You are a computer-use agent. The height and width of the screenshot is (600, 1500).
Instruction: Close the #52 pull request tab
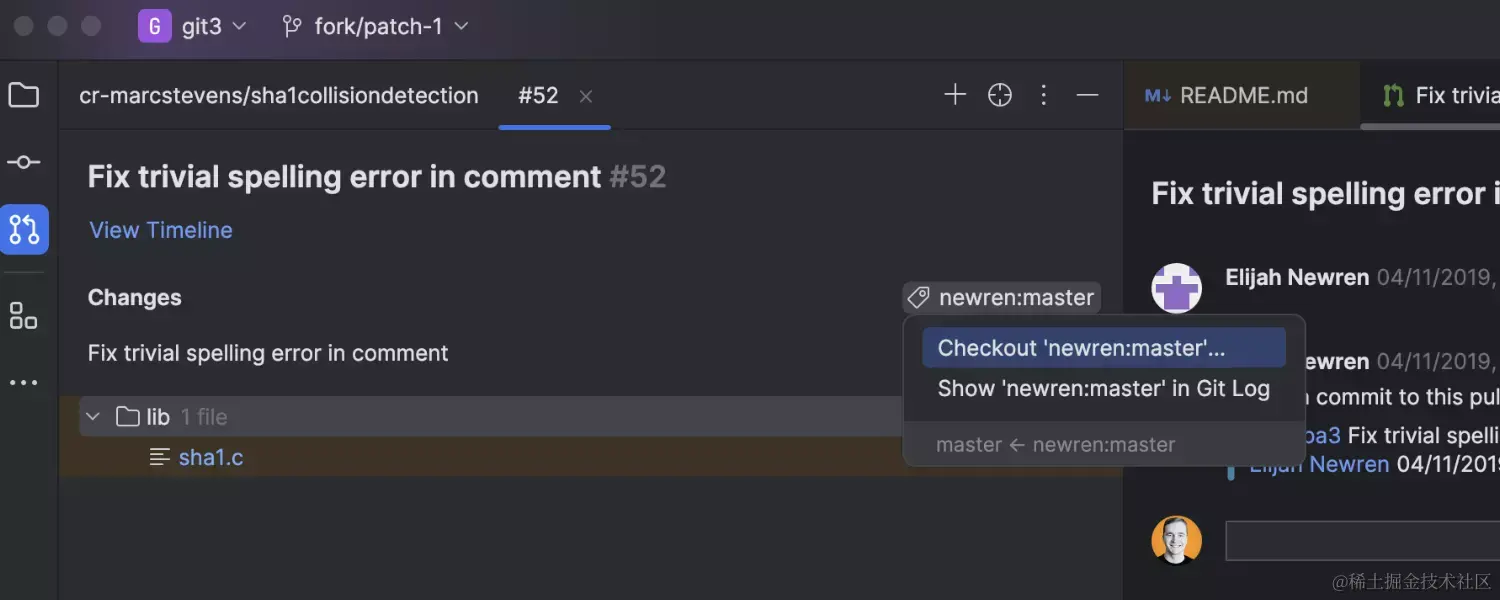(x=585, y=95)
